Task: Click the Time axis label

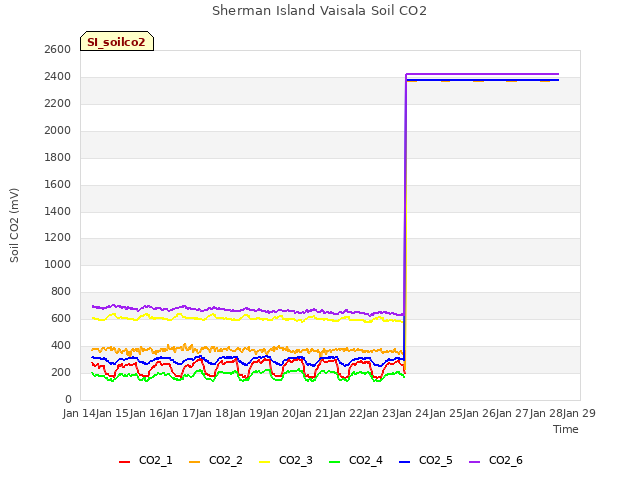Action: [566, 429]
